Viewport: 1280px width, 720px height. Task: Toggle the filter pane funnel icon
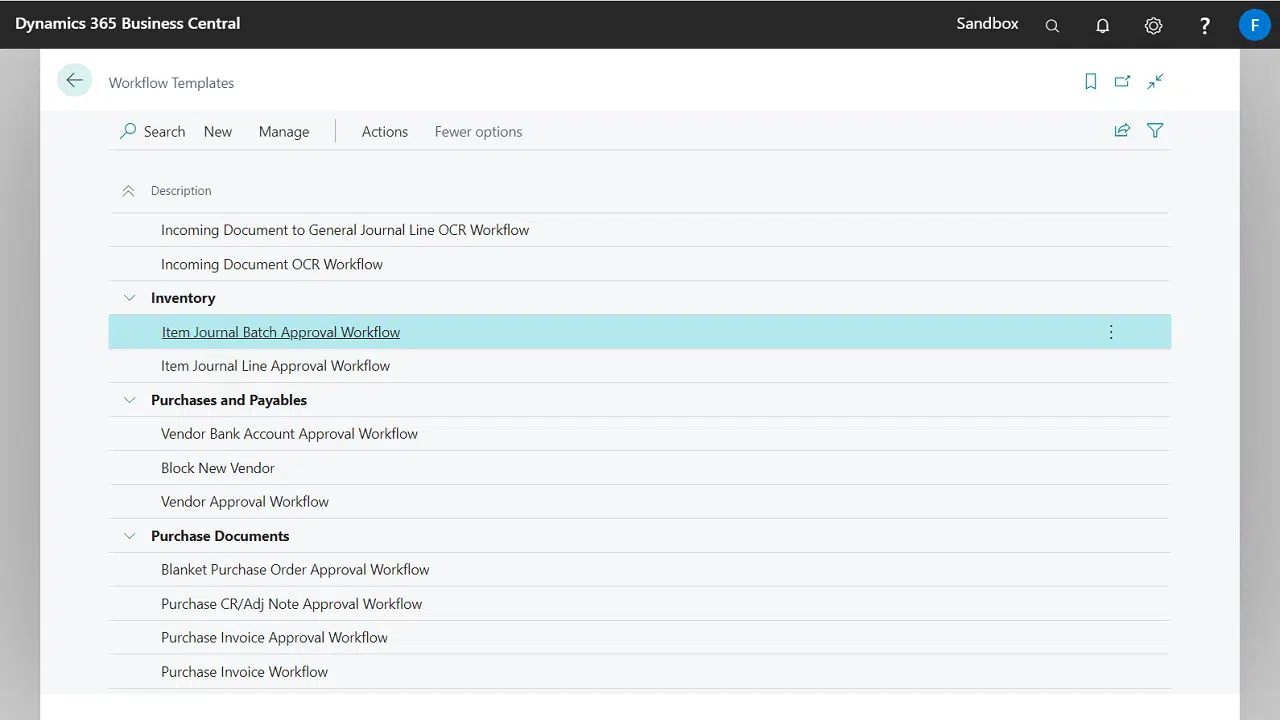pyautogui.click(x=1155, y=130)
